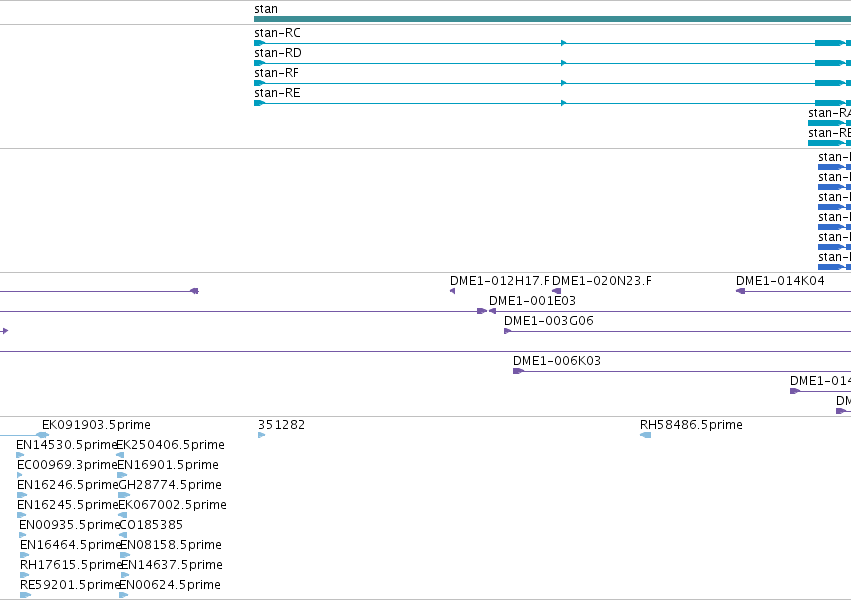Select the EN16464.5prime EST label
The height and width of the screenshot is (600, 851).
coord(70,545)
